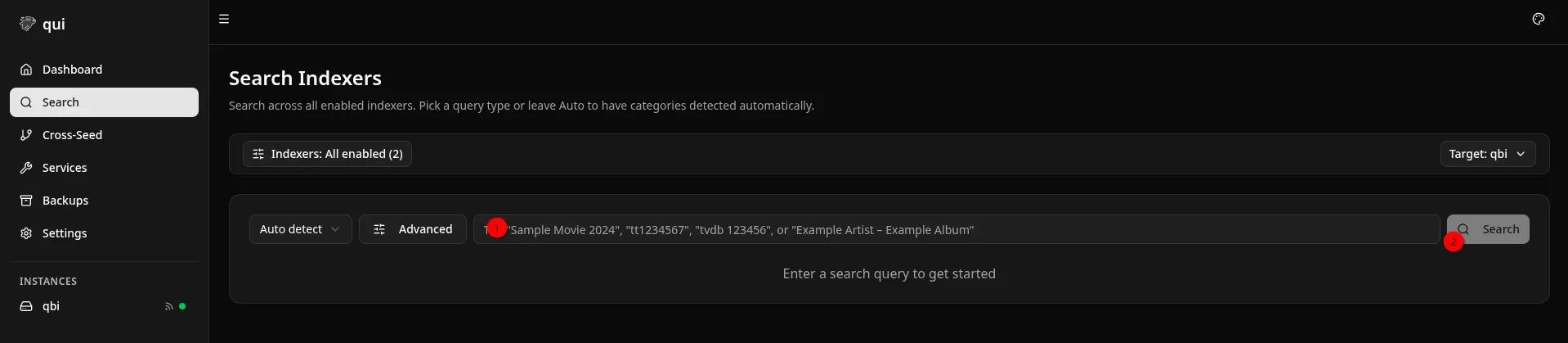Click the Services wrench icon
1568x343 pixels.
pyautogui.click(x=26, y=168)
